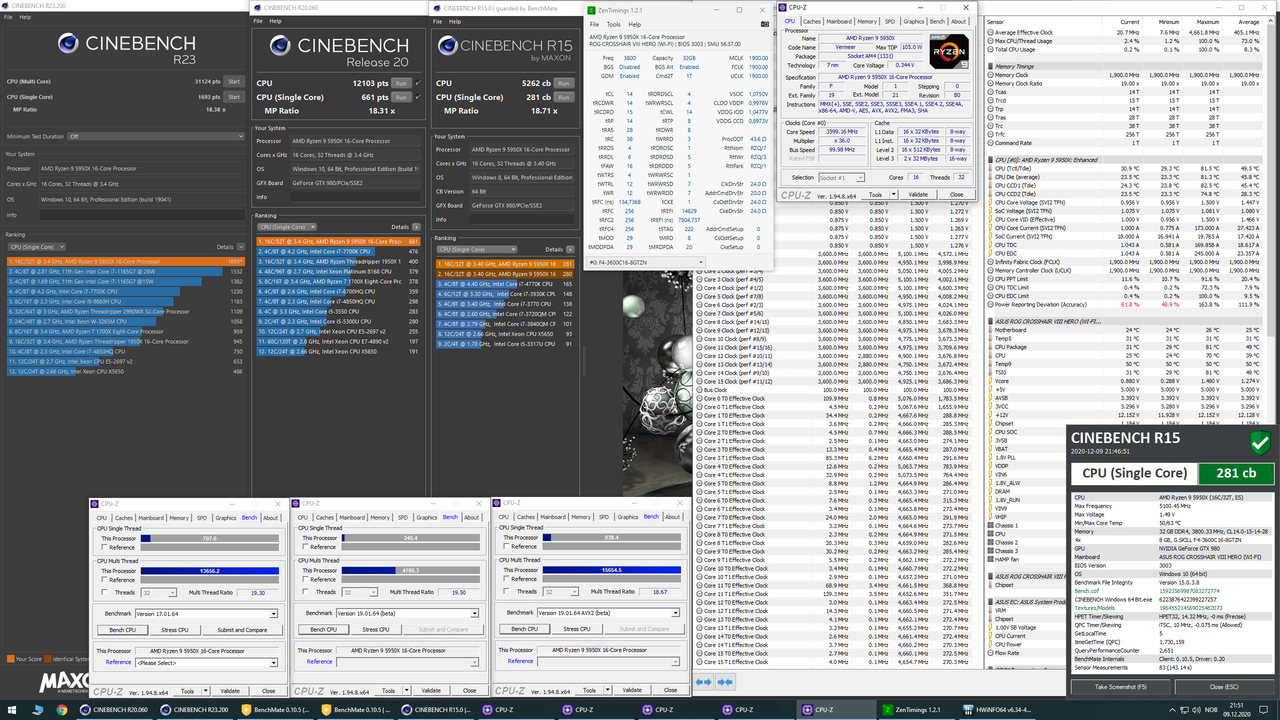This screenshot has width=1280, height=720.
Task: Open ZenTimings memory module dropdown
Action: 646,262
